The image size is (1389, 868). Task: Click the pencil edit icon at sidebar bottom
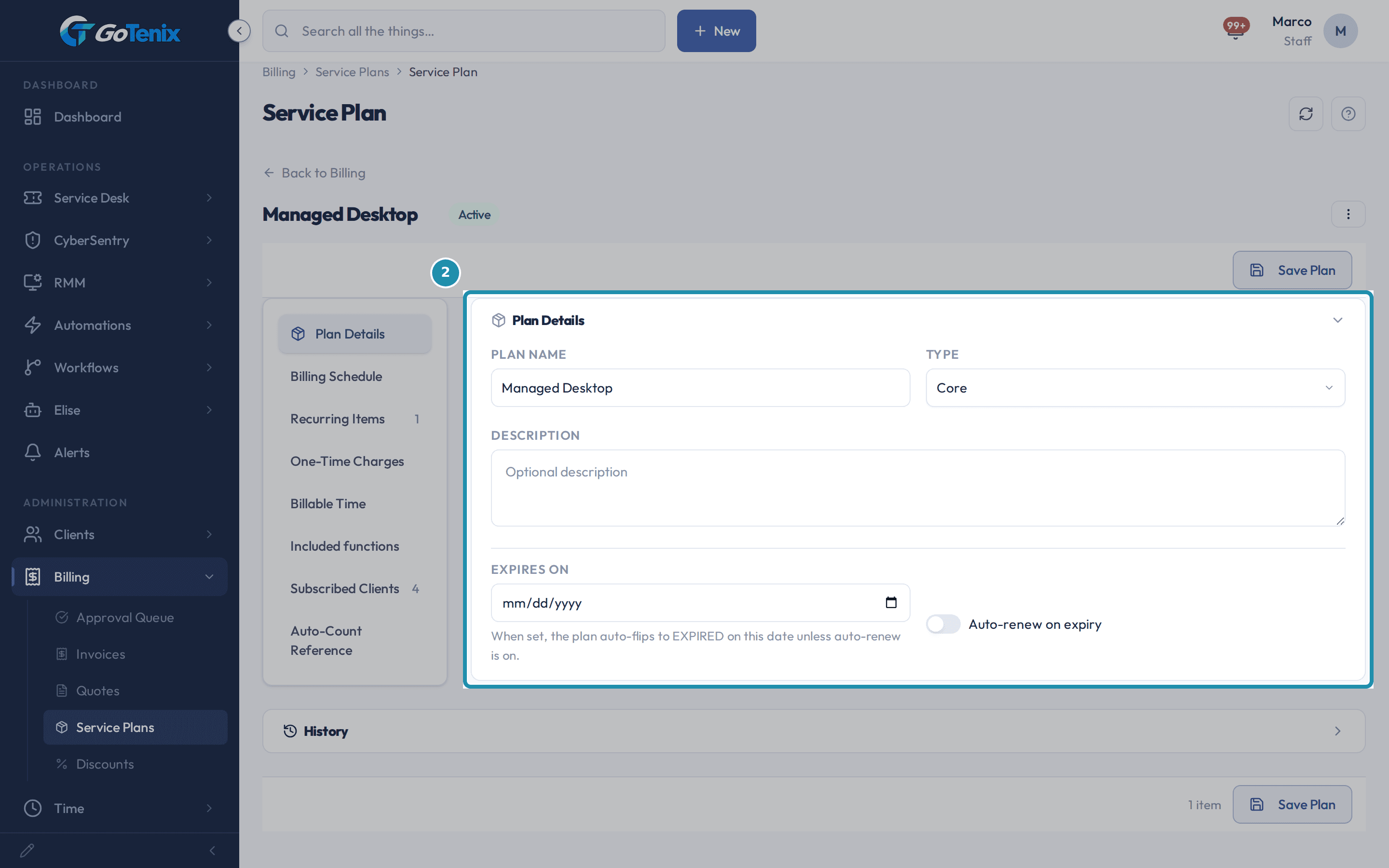point(27,850)
